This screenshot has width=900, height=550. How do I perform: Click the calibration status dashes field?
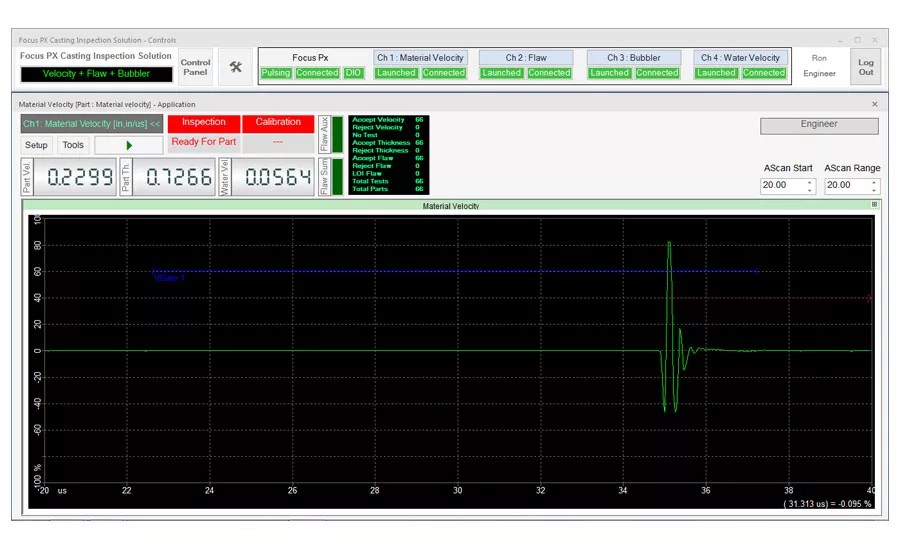click(278, 142)
